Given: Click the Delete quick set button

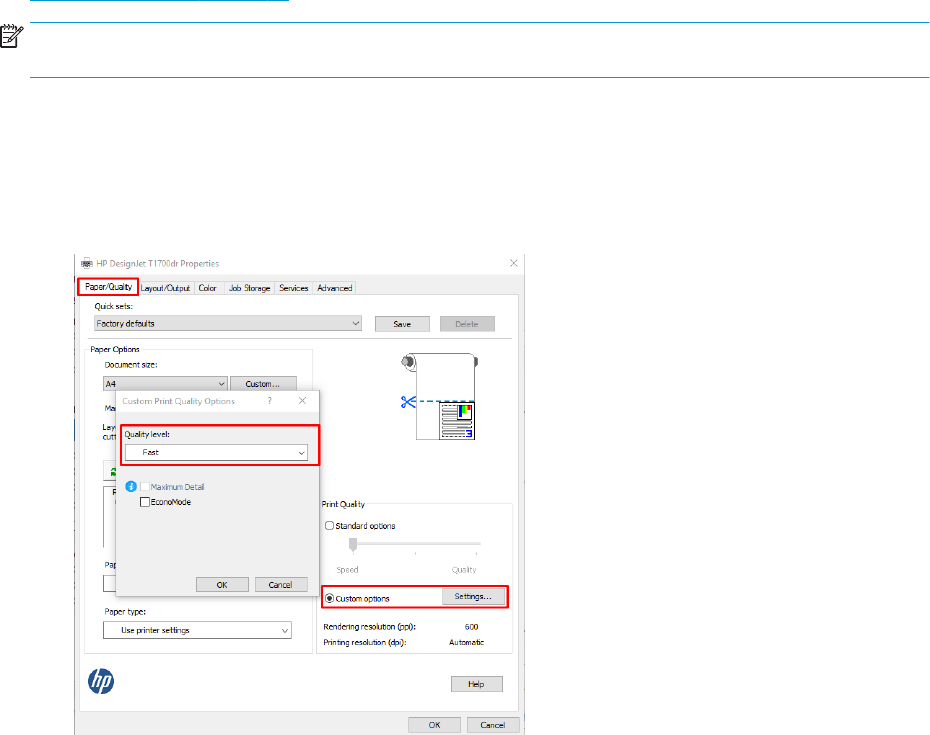Looking at the screenshot, I should 467,324.
